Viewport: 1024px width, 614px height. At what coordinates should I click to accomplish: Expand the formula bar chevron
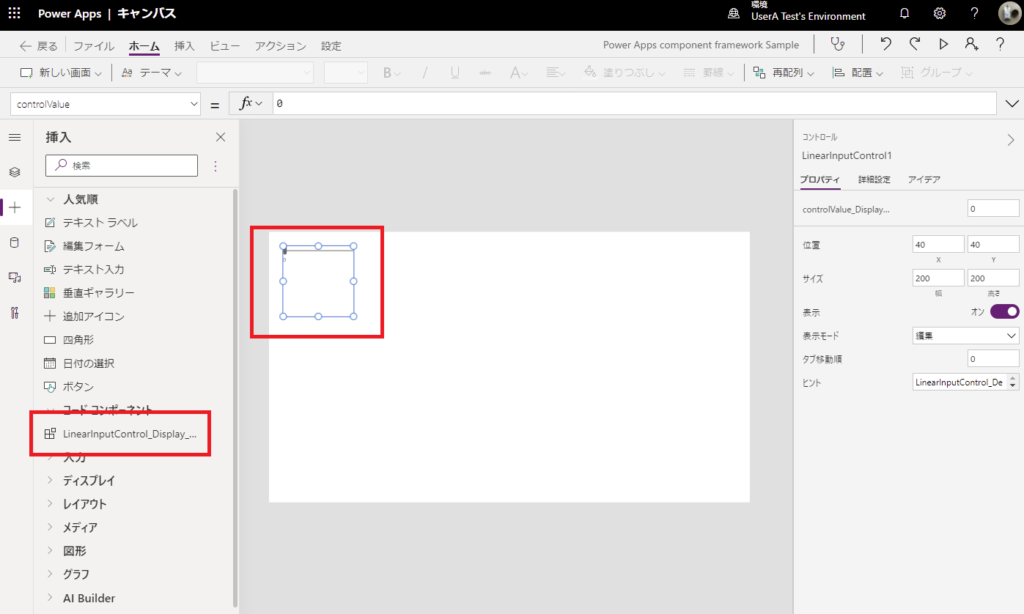pos(1012,103)
